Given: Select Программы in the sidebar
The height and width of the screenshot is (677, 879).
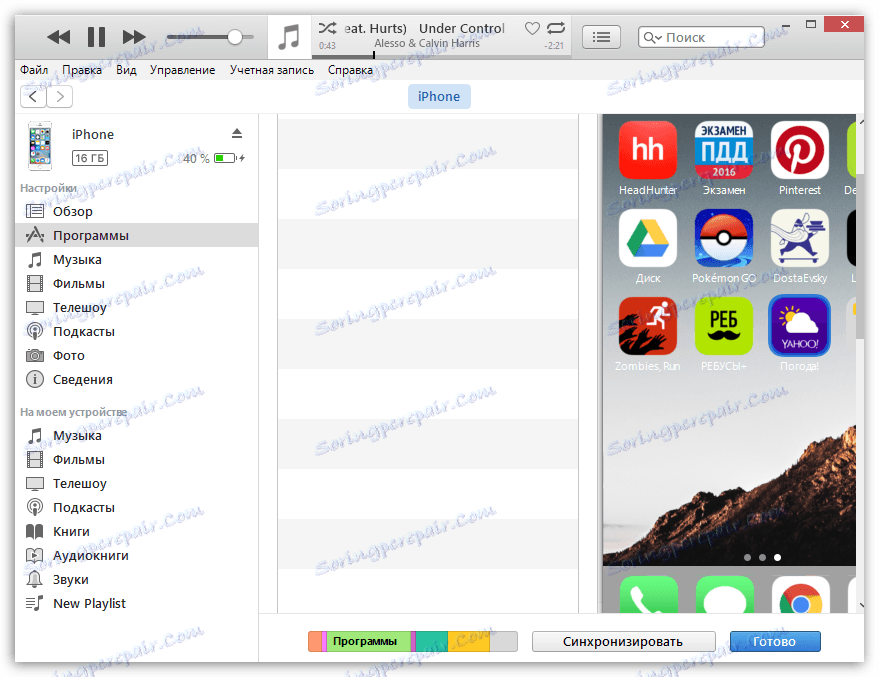Looking at the screenshot, I should click(x=137, y=235).
